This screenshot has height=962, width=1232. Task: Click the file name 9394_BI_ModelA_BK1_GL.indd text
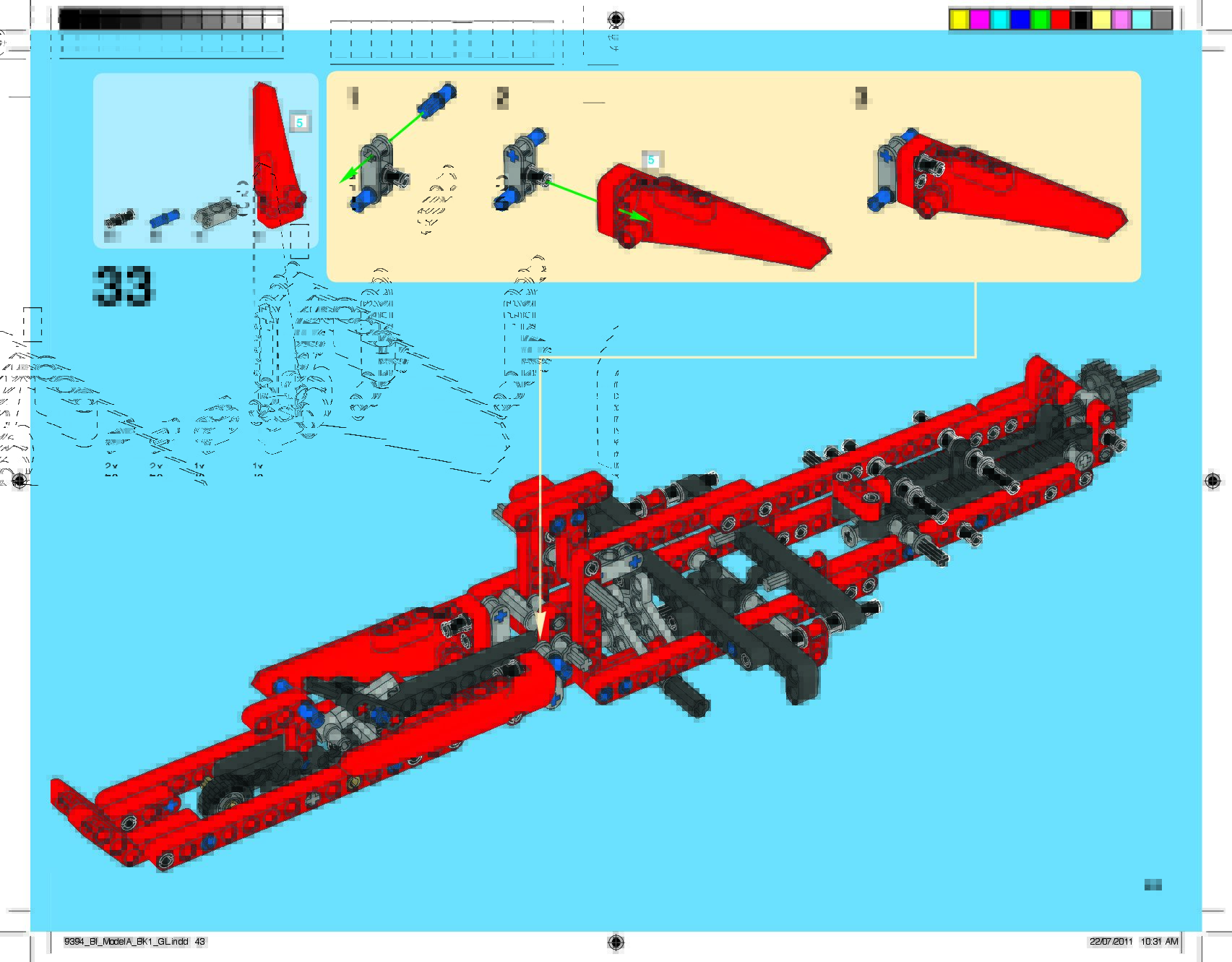tap(126, 942)
